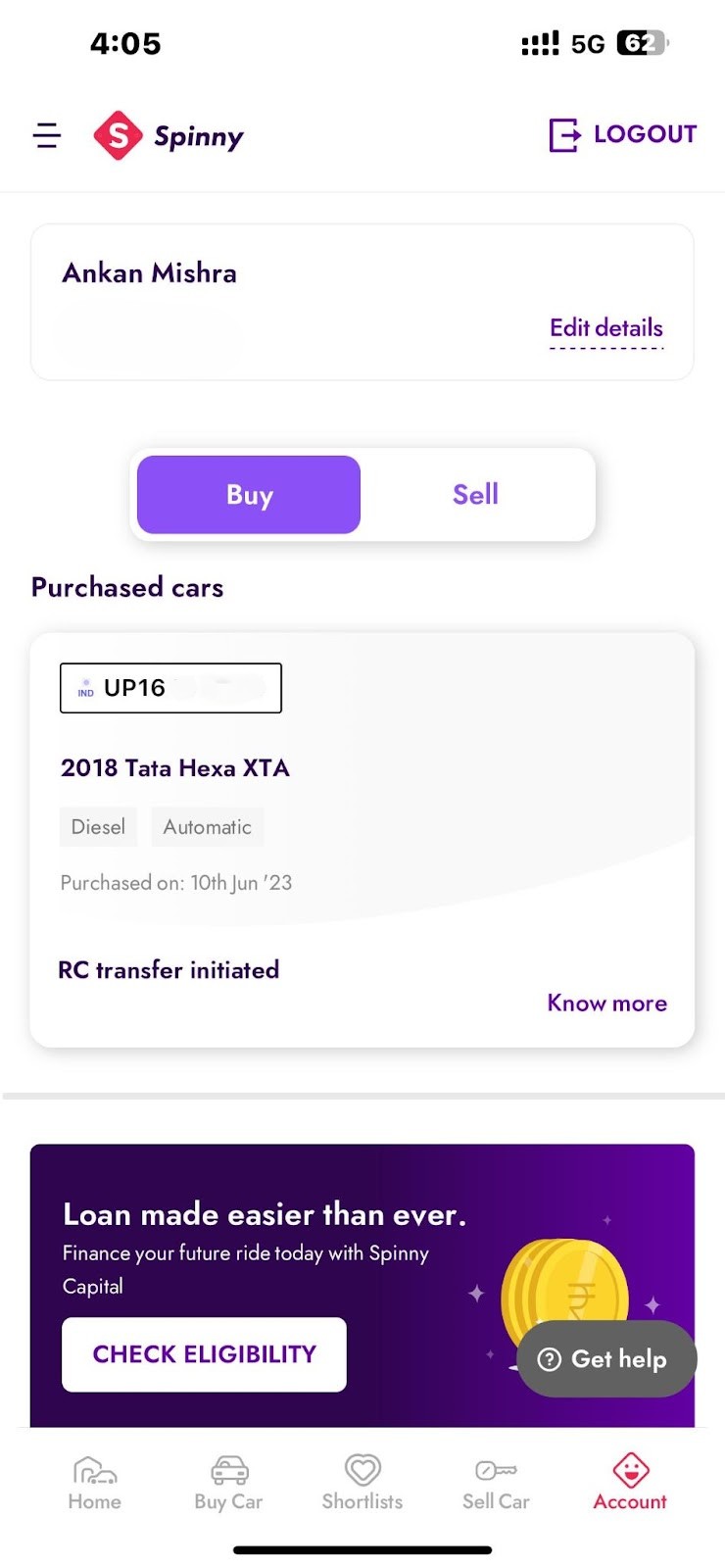725x1568 pixels.
Task: Expand Know more for RC transfer
Action: coord(606,1004)
